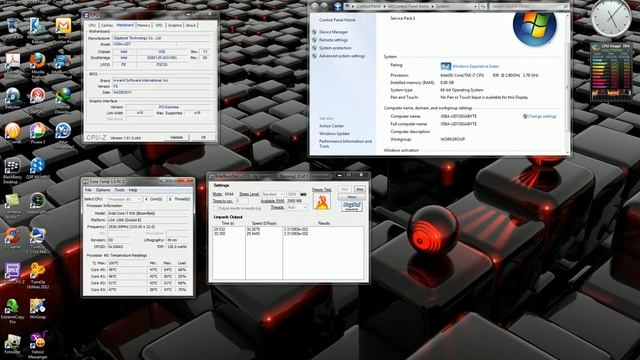Viewport: 640px width, 360px height.
Task: Open Performance Information and Tools link
Action: (x=345, y=143)
